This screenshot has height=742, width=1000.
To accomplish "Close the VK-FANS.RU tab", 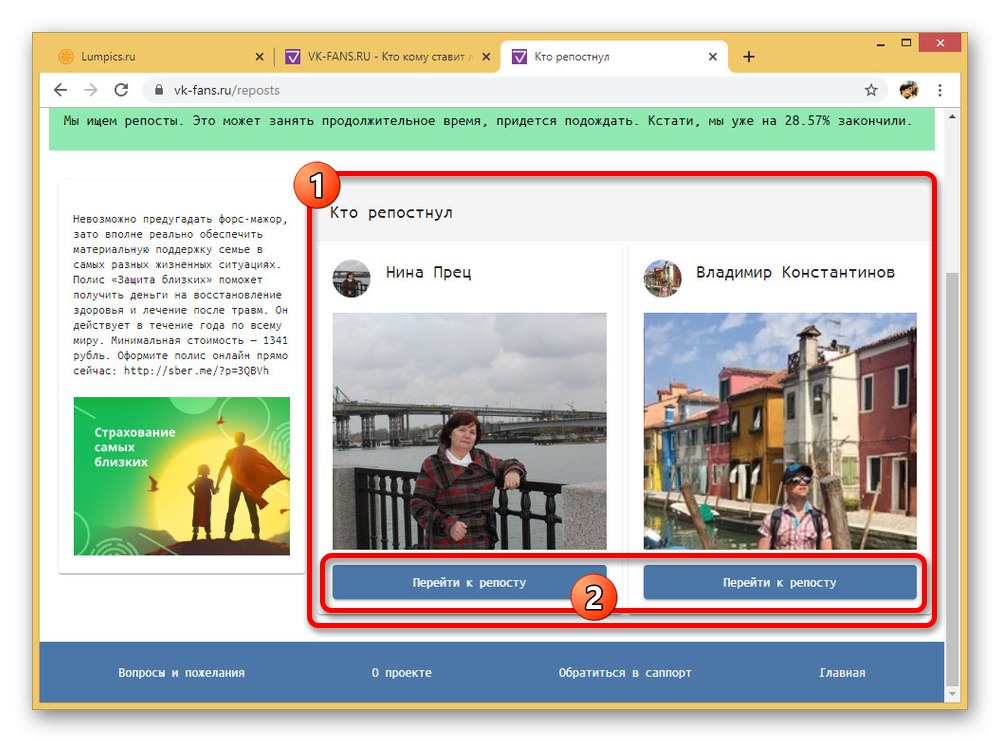I will (486, 57).
